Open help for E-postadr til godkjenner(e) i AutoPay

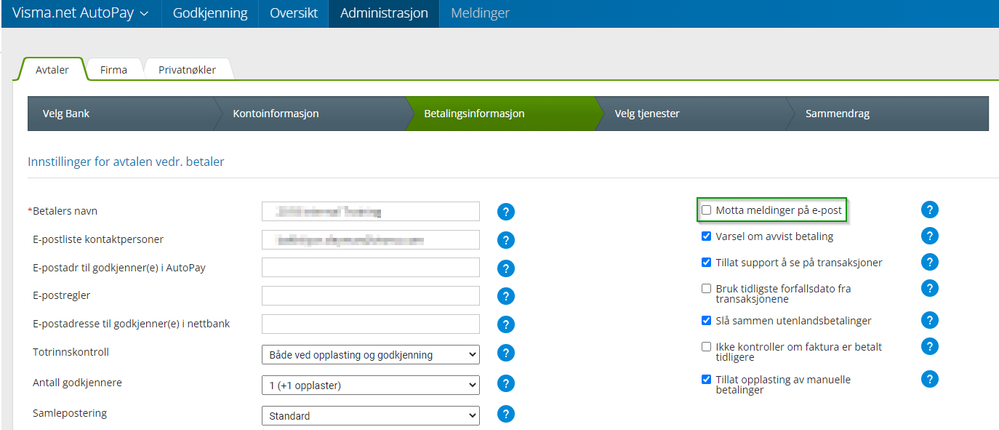pos(505,268)
